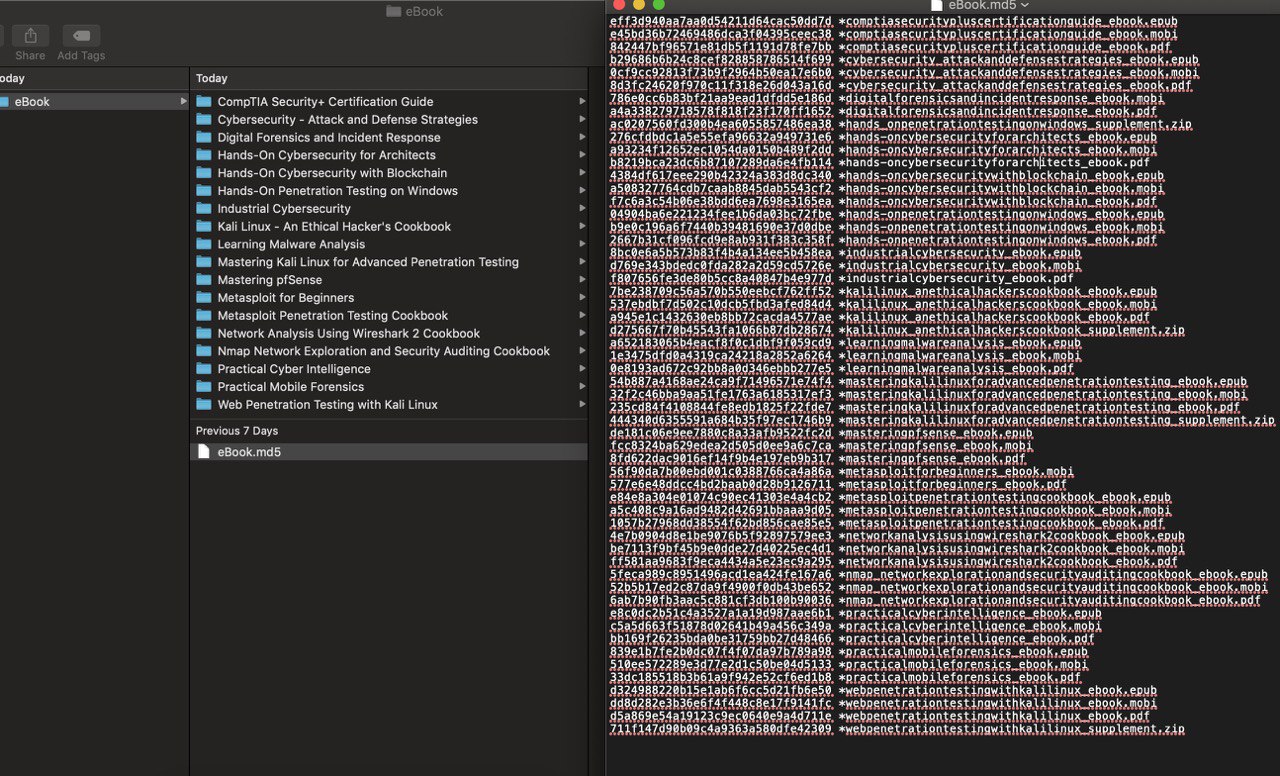This screenshot has width=1280, height=776.
Task: Click the Hands-On Cybersecurity for Architects folder icon
Action: 204,155
